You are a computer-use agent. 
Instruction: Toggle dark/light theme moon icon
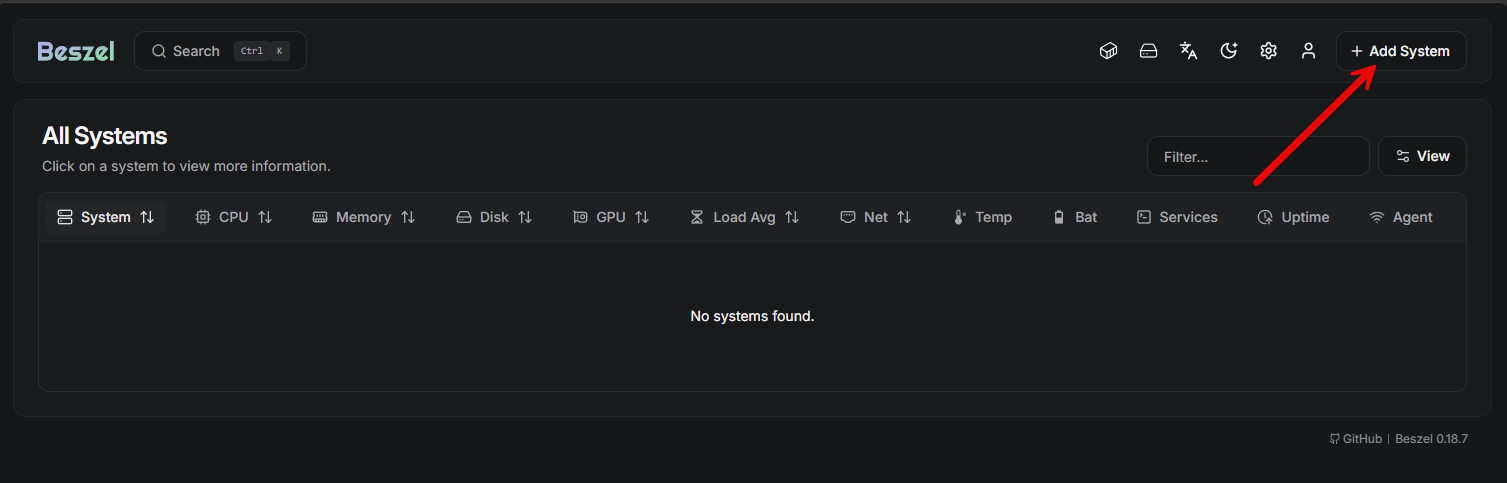pyautogui.click(x=1229, y=51)
